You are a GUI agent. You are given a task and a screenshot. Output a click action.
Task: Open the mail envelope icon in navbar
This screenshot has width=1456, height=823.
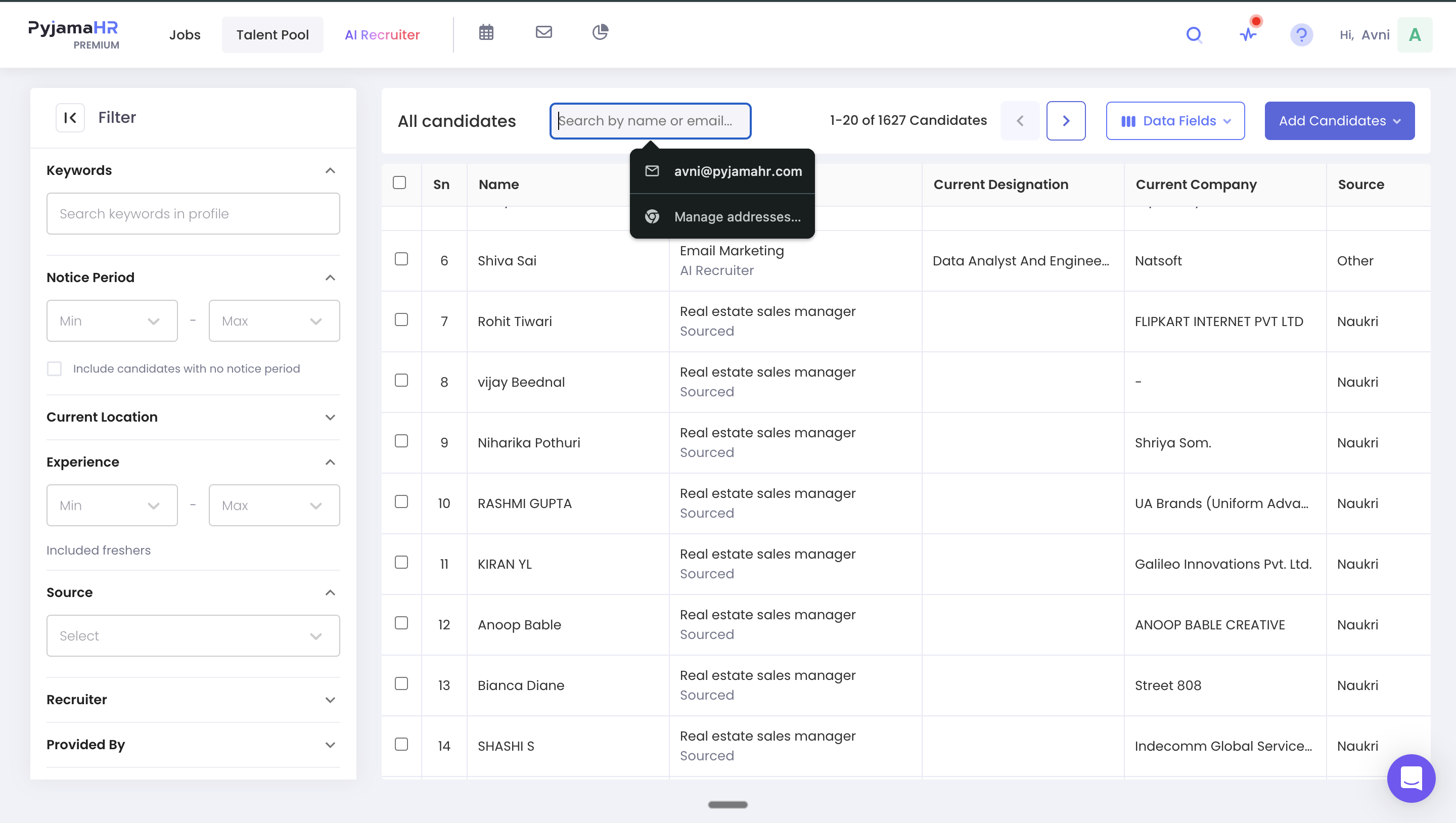click(544, 32)
